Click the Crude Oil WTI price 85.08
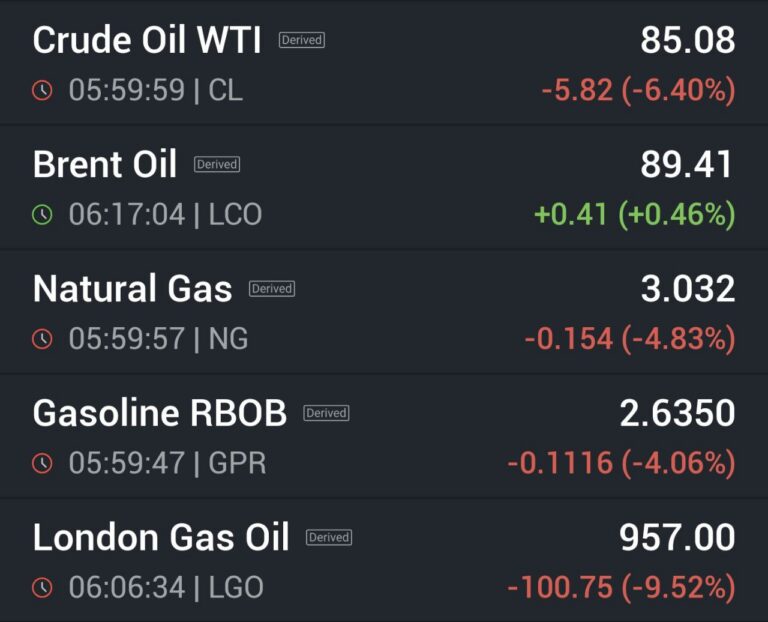The height and width of the screenshot is (622, 768). coord(687,41)
